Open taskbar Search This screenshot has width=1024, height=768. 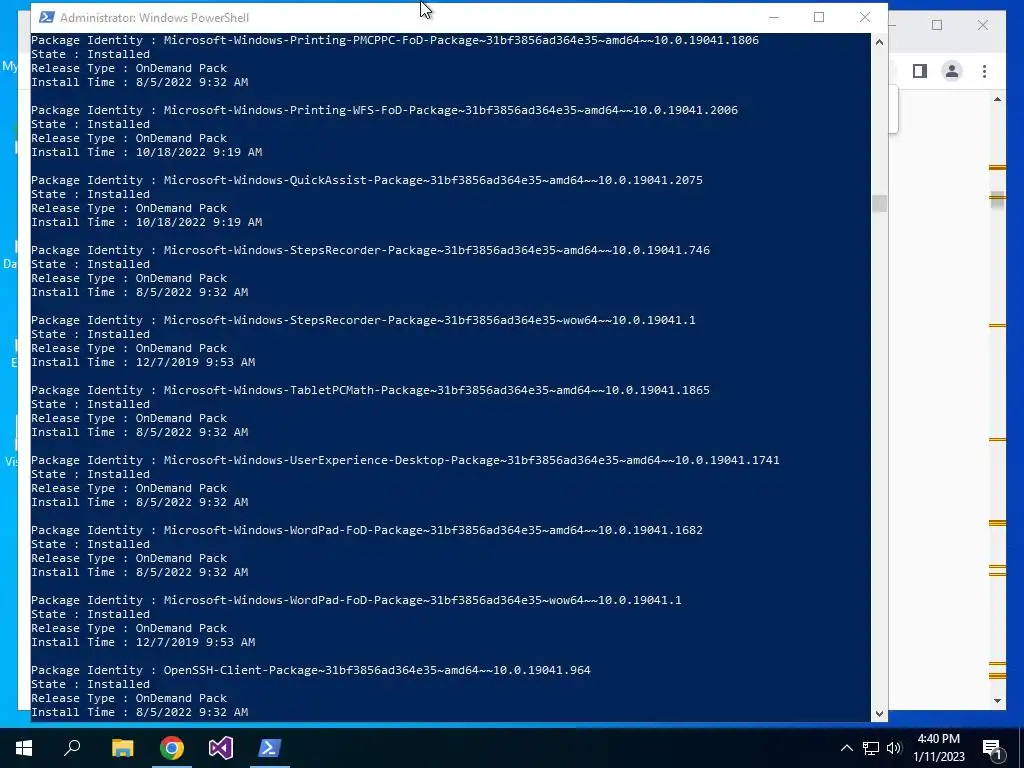(x=72, y=748)
